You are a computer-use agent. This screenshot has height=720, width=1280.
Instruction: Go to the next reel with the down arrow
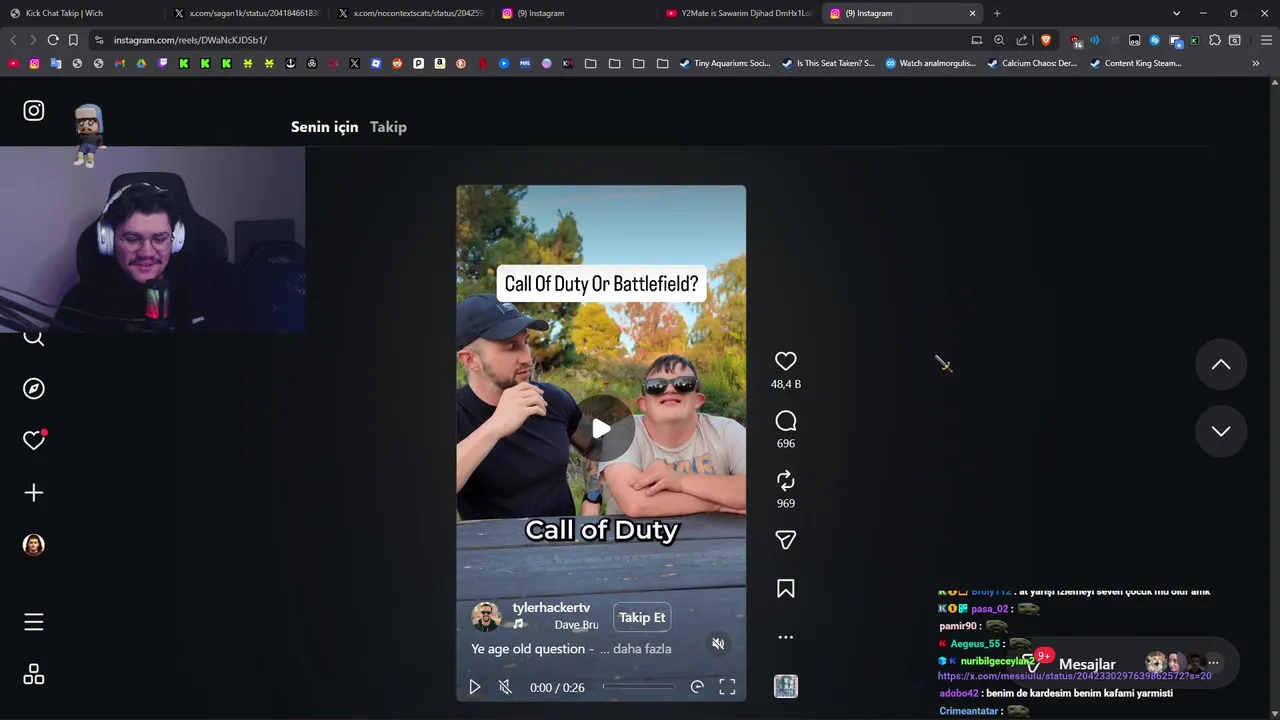(1221, 431)
